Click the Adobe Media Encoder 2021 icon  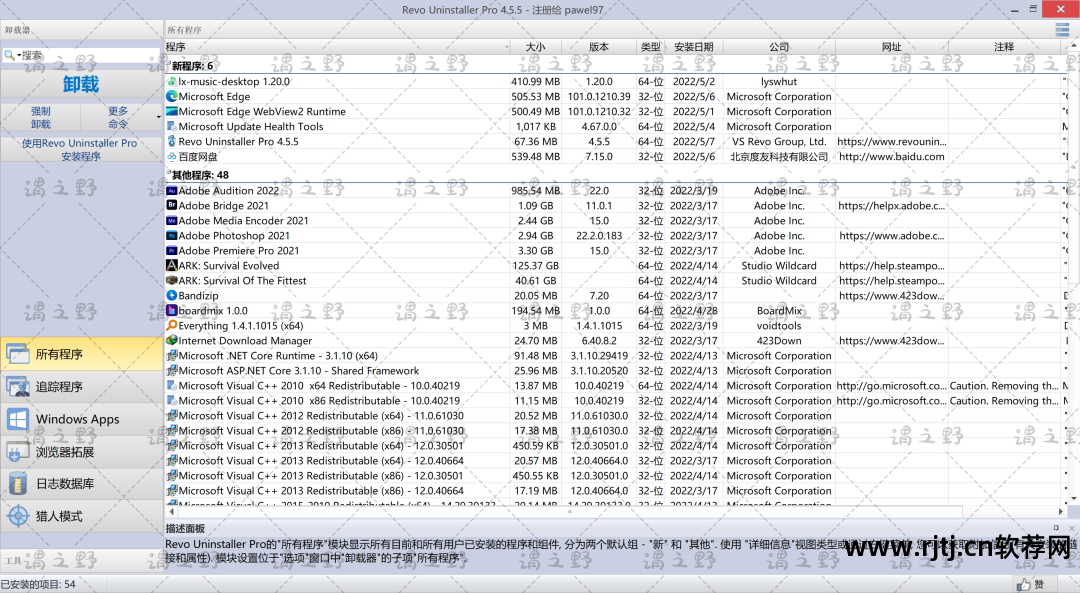[172, 220]
